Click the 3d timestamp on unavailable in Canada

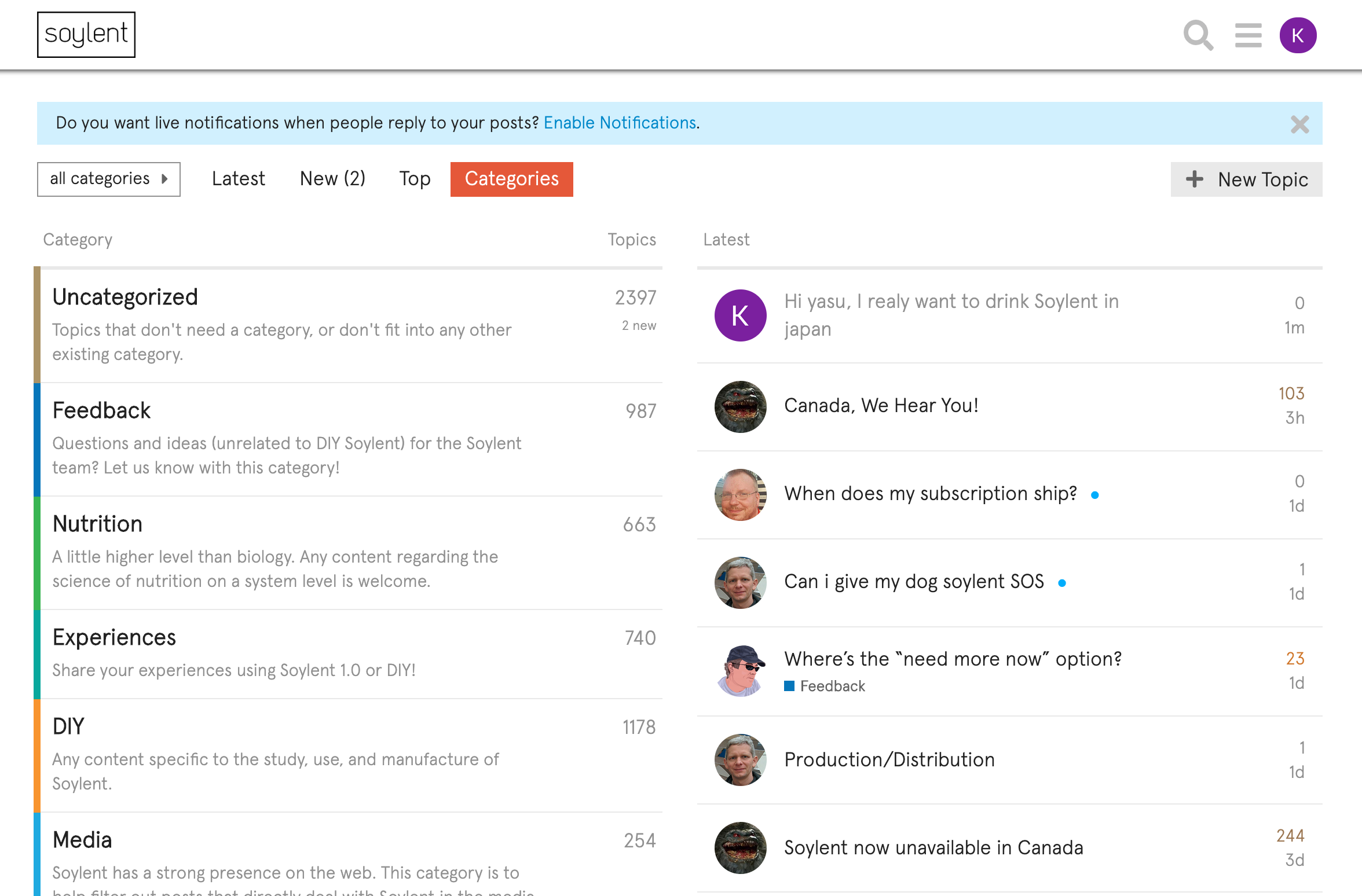[1295, 860]
